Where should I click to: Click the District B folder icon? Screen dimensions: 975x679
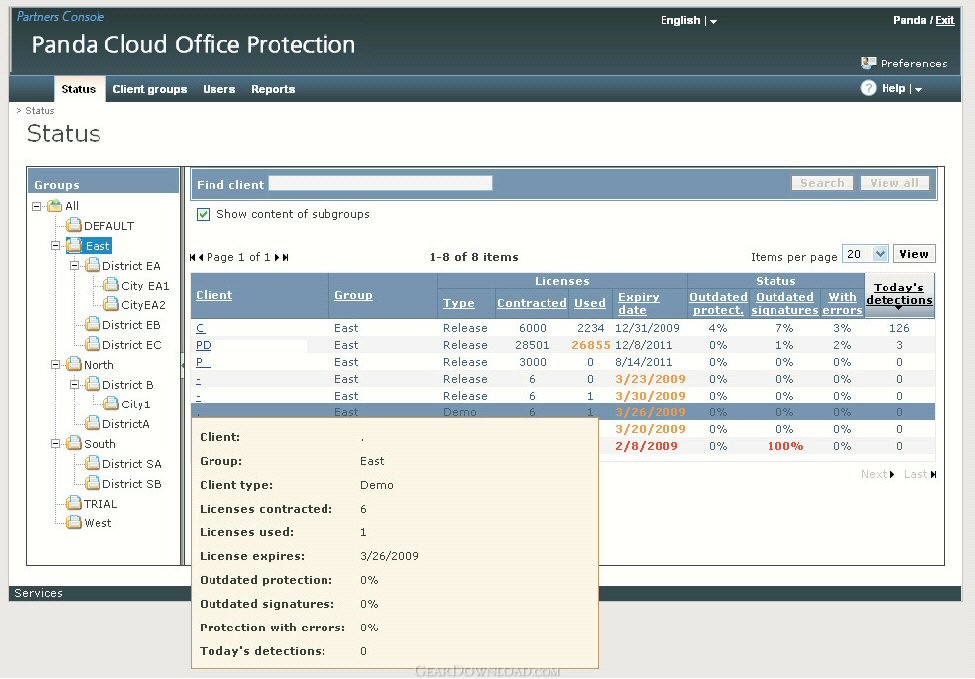93,384
